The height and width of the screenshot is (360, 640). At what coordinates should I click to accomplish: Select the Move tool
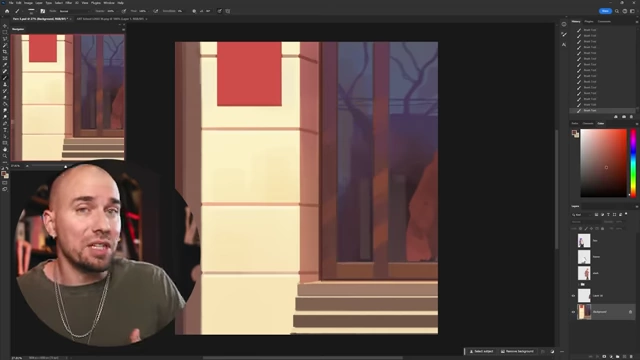click(x=5, y=26)
